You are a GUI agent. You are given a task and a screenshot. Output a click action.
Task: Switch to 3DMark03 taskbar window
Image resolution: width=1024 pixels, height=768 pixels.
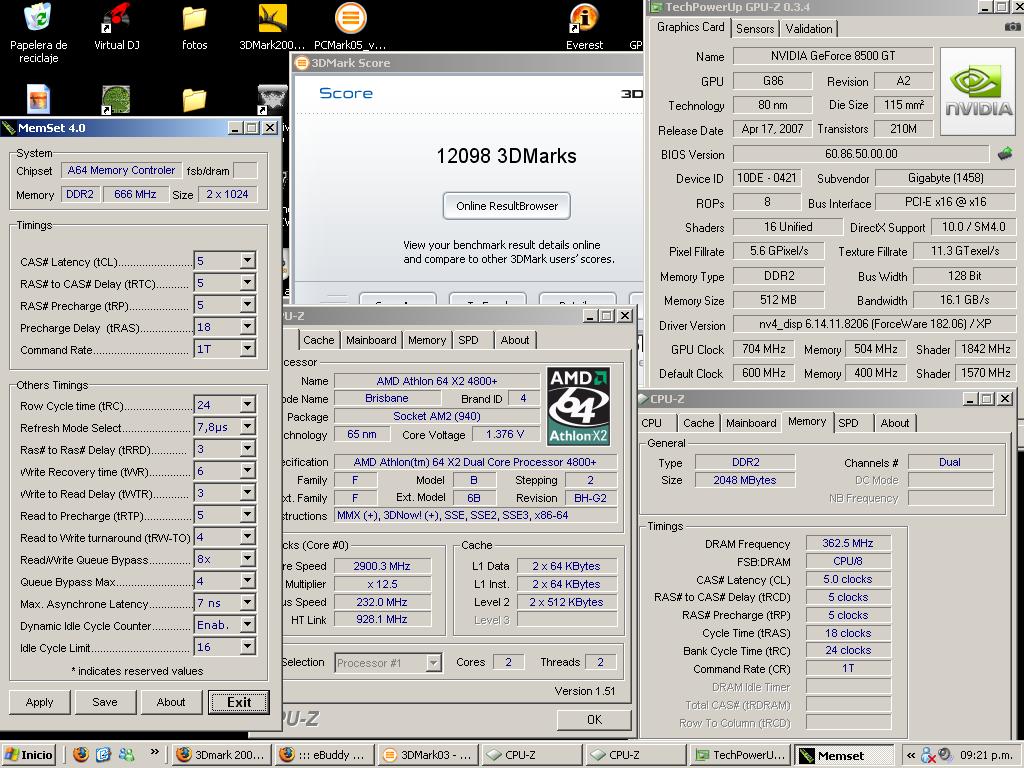click(428, 755)
